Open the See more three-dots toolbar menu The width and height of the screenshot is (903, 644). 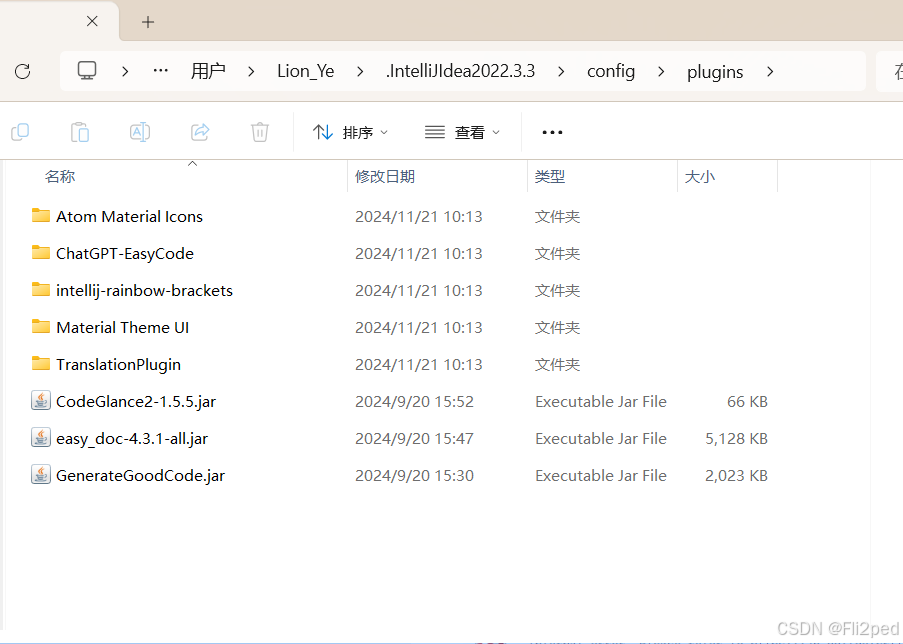552,132
